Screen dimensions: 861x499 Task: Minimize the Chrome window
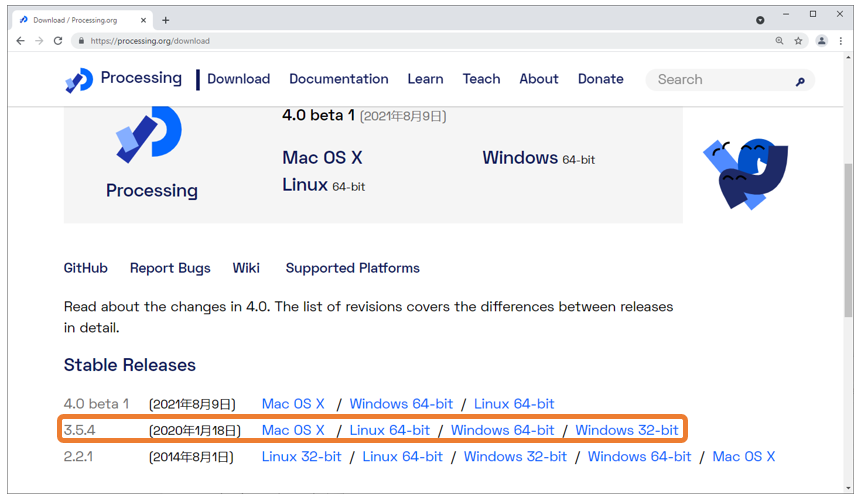pos(786,14)
